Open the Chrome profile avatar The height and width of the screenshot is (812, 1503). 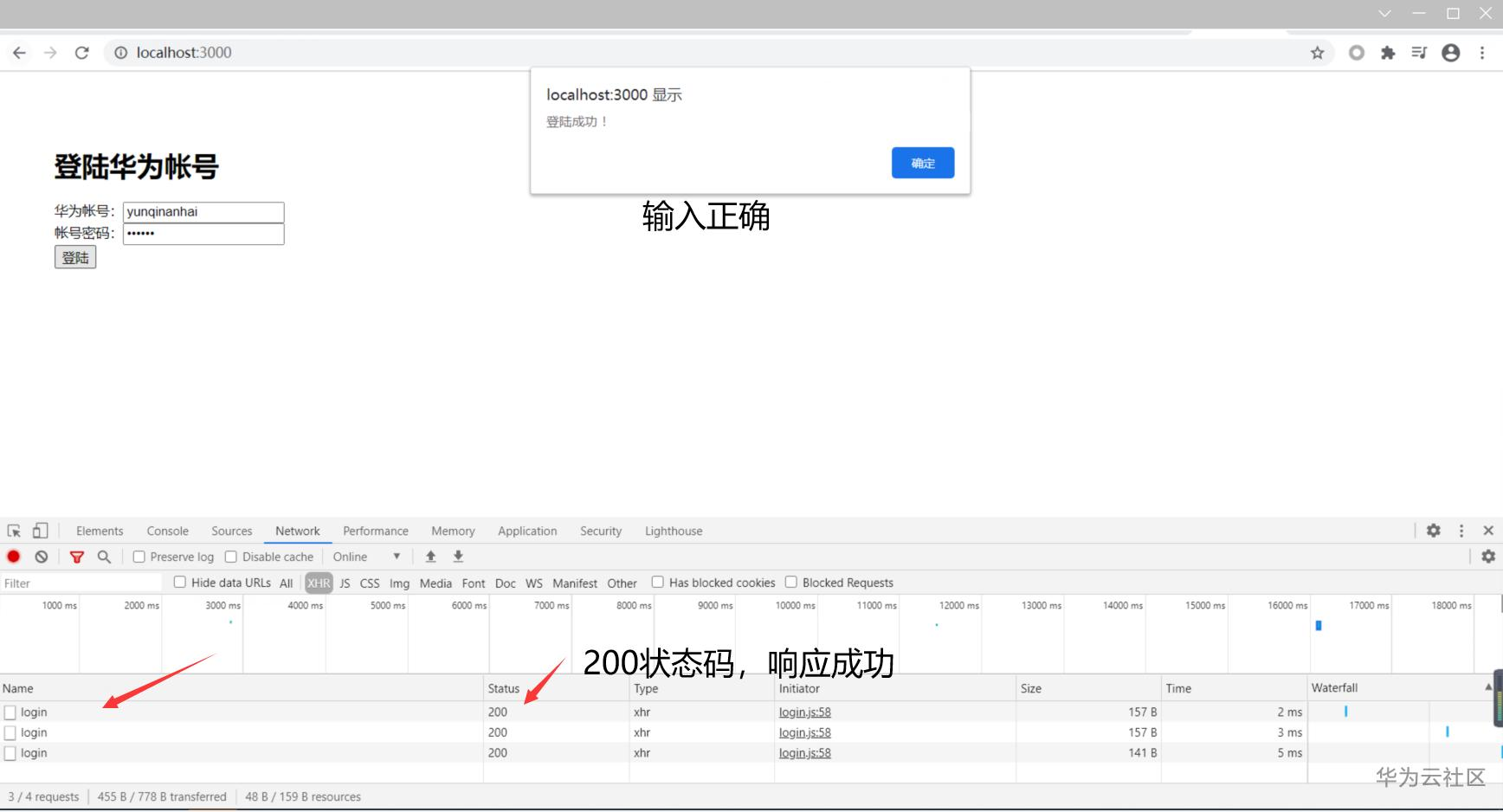(x=1451, y=53)
